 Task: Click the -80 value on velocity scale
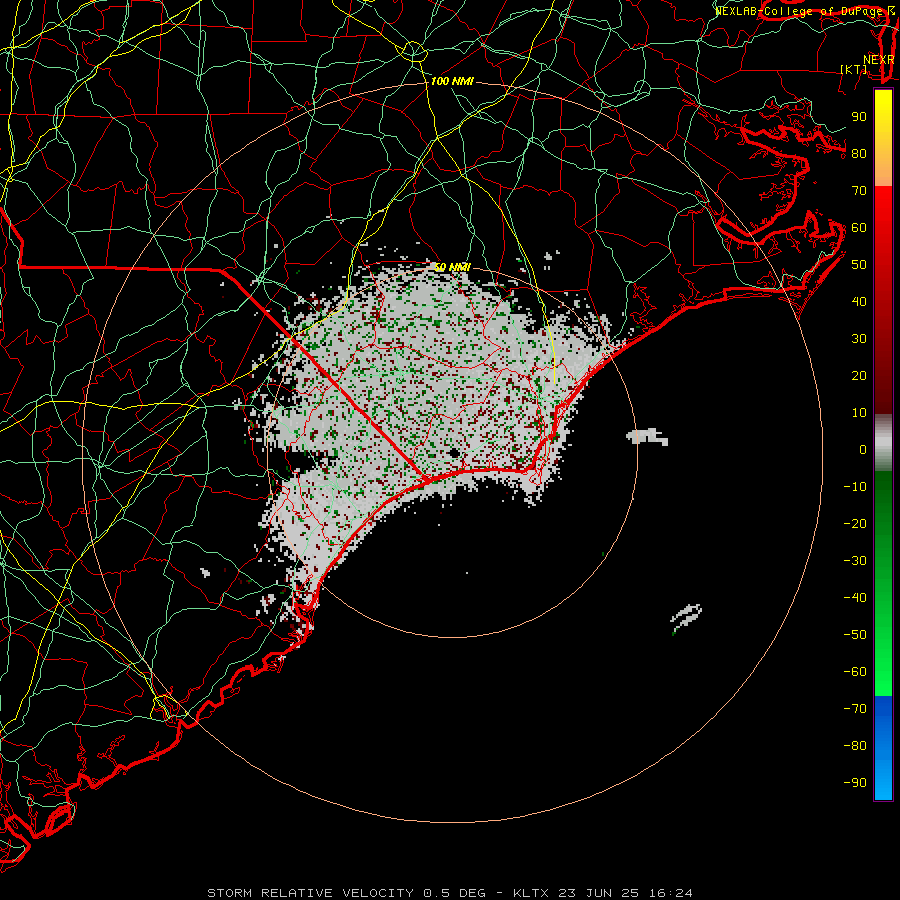(855, 746)
